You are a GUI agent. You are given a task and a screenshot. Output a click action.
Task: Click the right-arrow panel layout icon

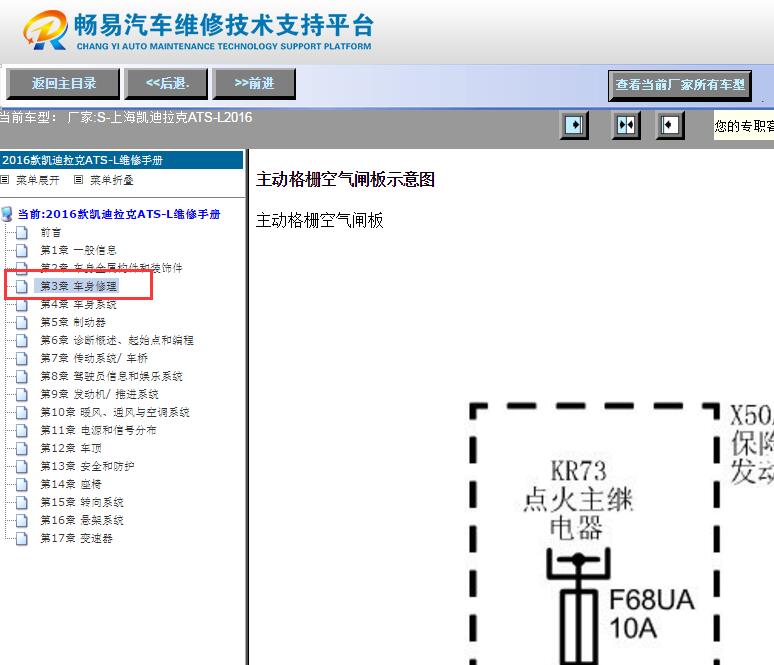click(x=574, y=125)
